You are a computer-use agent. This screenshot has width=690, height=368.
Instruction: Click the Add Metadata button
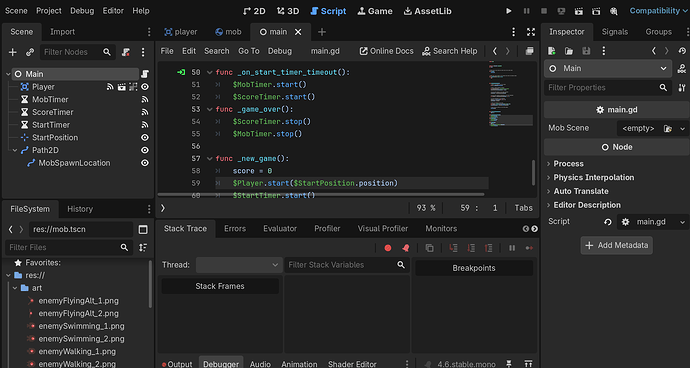[617, 245]
